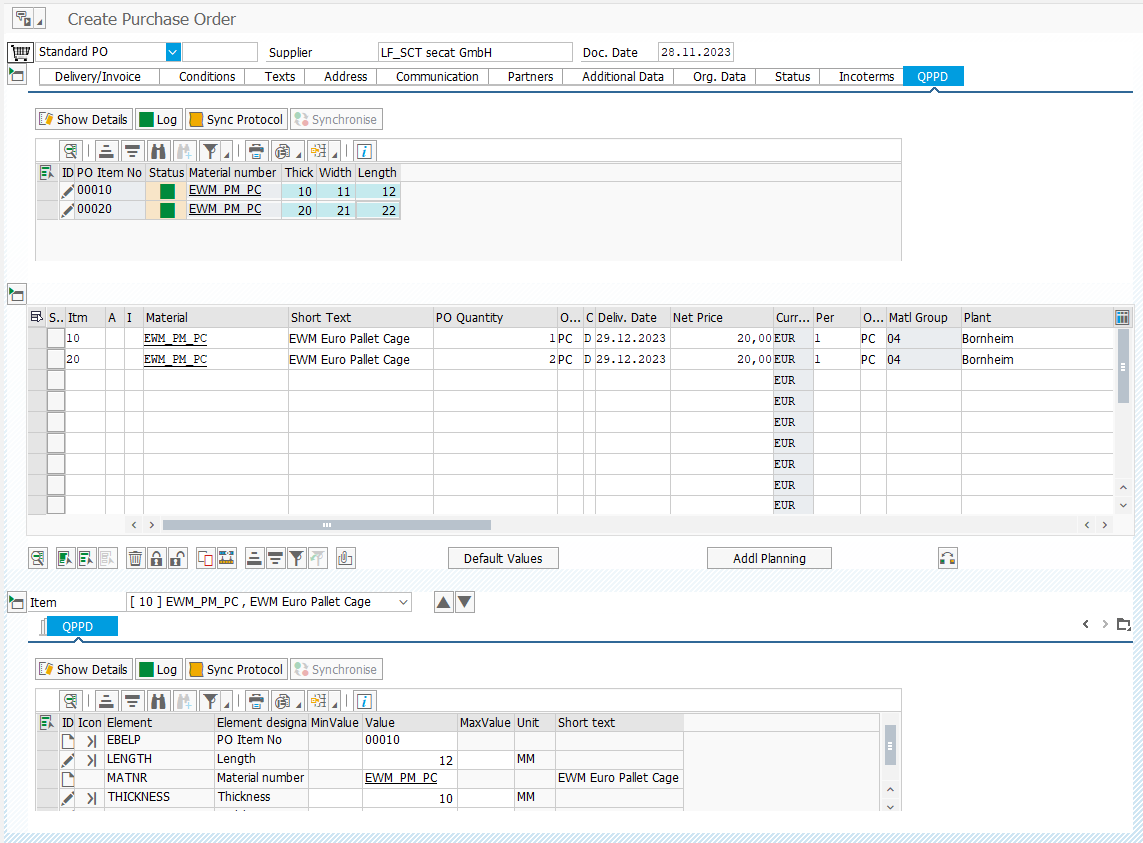Open the Incoterms tab
This screenshot has width=1143, height=843.
tap(866, 76)
